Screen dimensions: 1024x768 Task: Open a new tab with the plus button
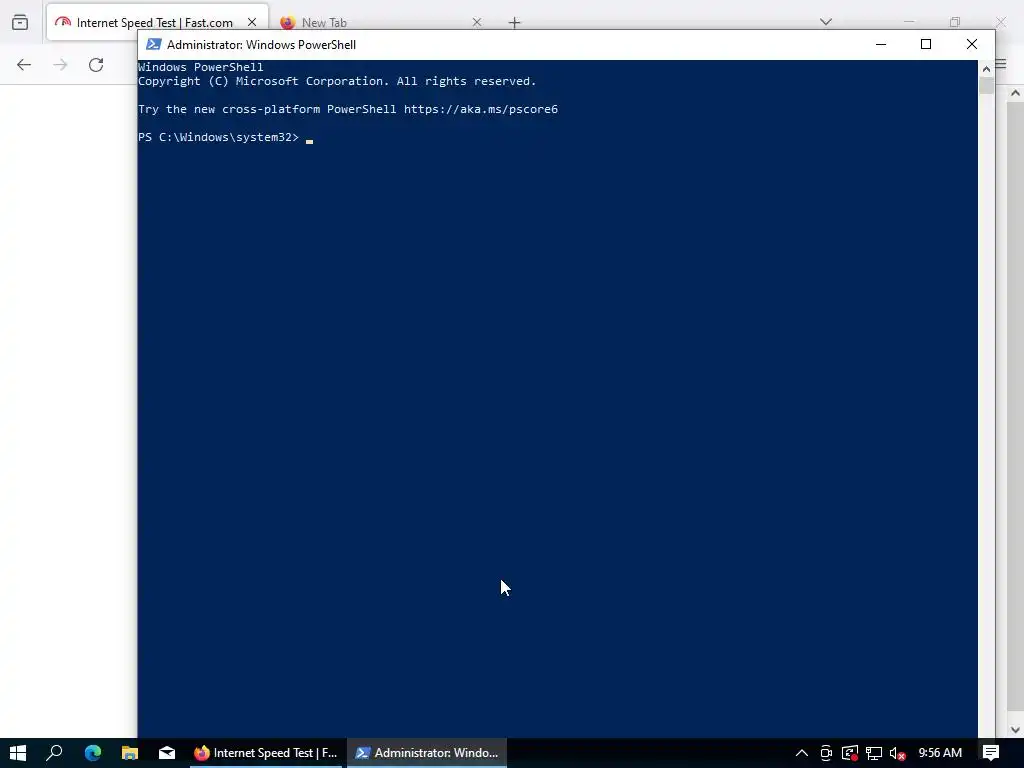[x=515, y=23]
